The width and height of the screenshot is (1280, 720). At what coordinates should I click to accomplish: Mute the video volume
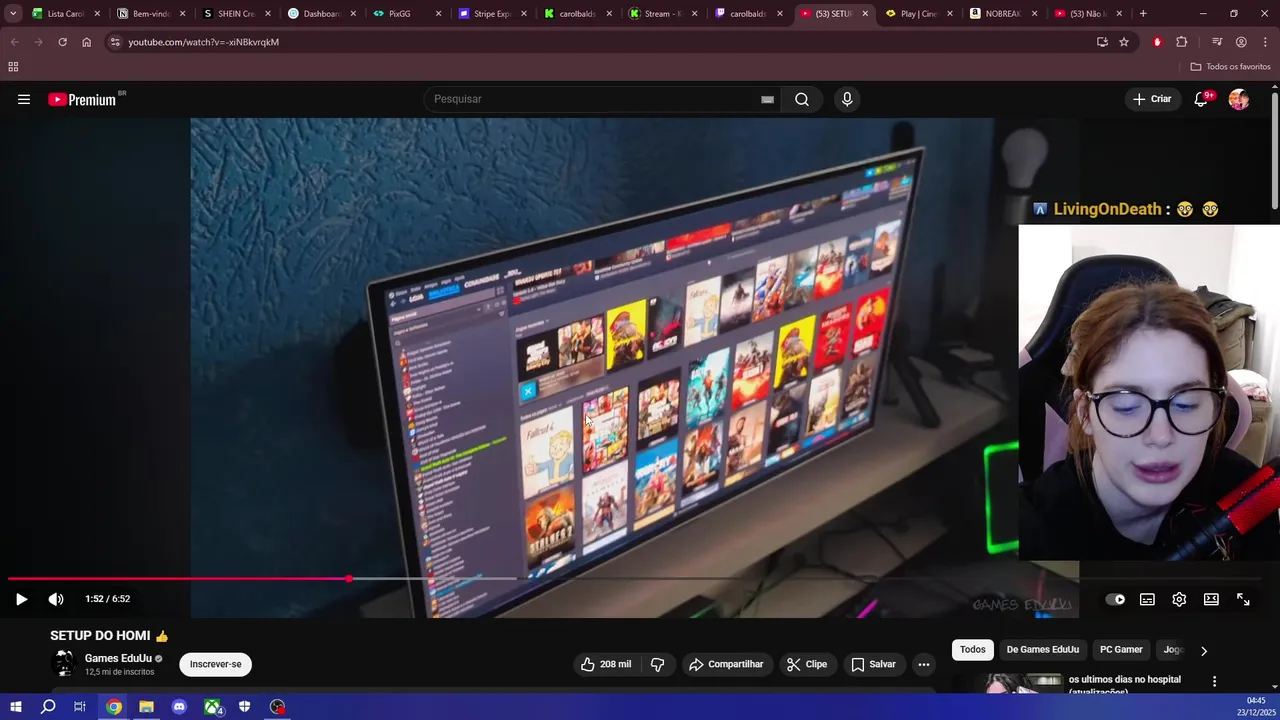(x=56, y=599)
